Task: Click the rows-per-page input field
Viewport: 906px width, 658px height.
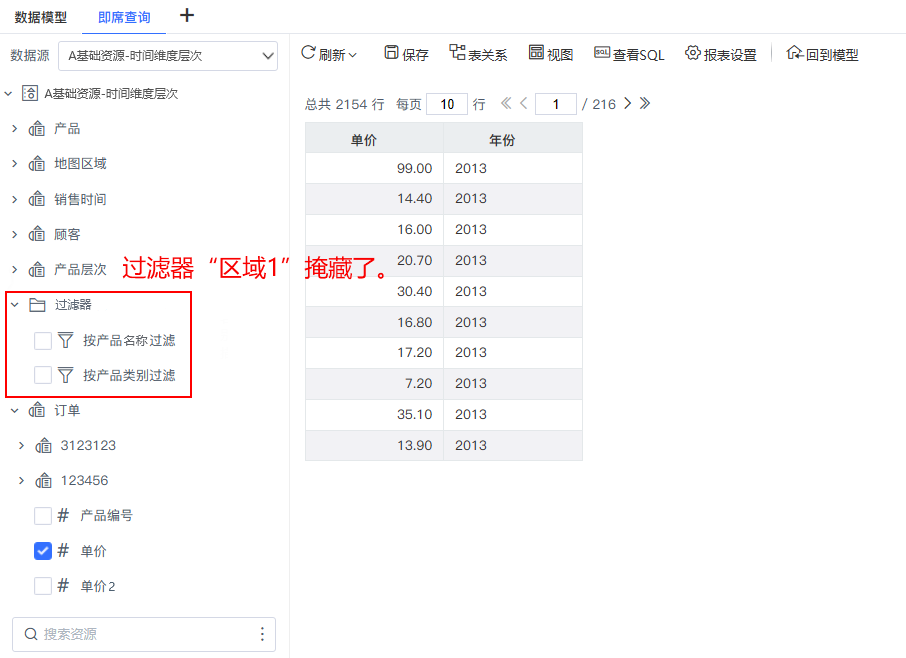Action: pyautogui.click(x=447, y=104)
